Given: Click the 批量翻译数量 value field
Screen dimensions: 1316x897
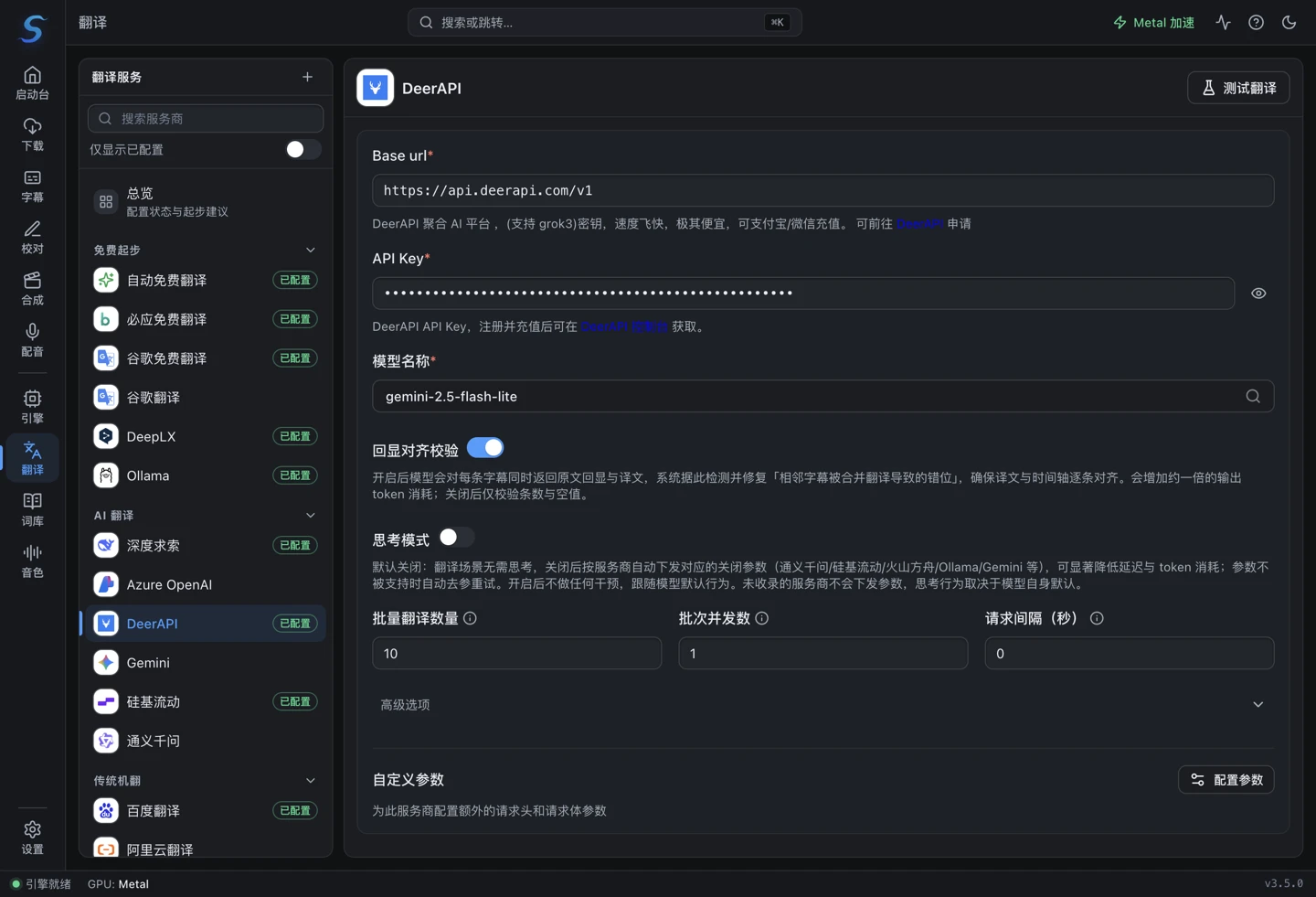Looking at the screenshot, I should [516, 653].
